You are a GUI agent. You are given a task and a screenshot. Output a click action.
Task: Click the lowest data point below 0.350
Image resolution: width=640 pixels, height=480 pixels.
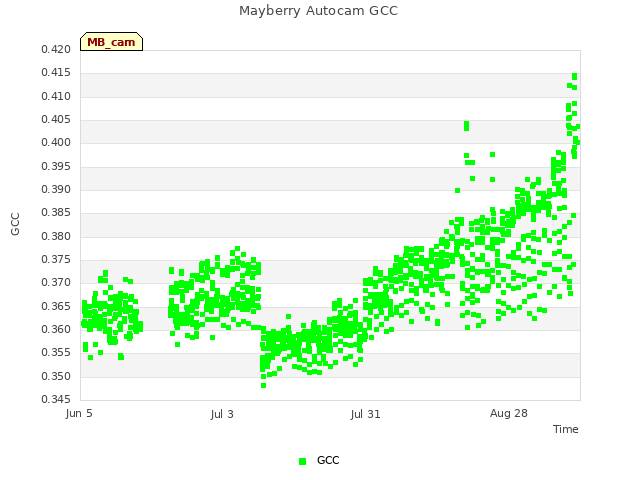tap(263, 385)
